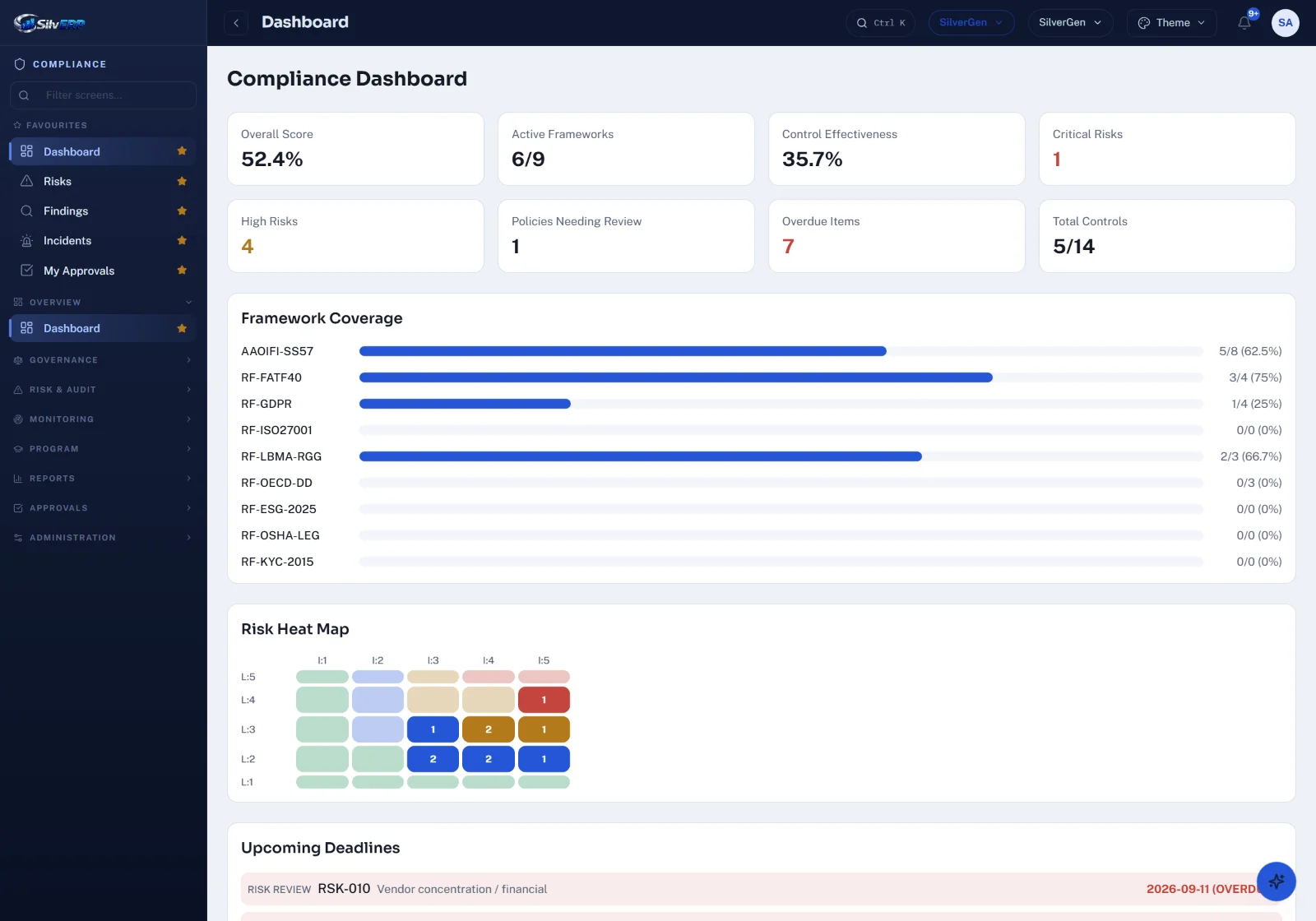The image size is (1316, 921).
Task: Open Dashboard under Overview section
Action: tap(103, 328)
